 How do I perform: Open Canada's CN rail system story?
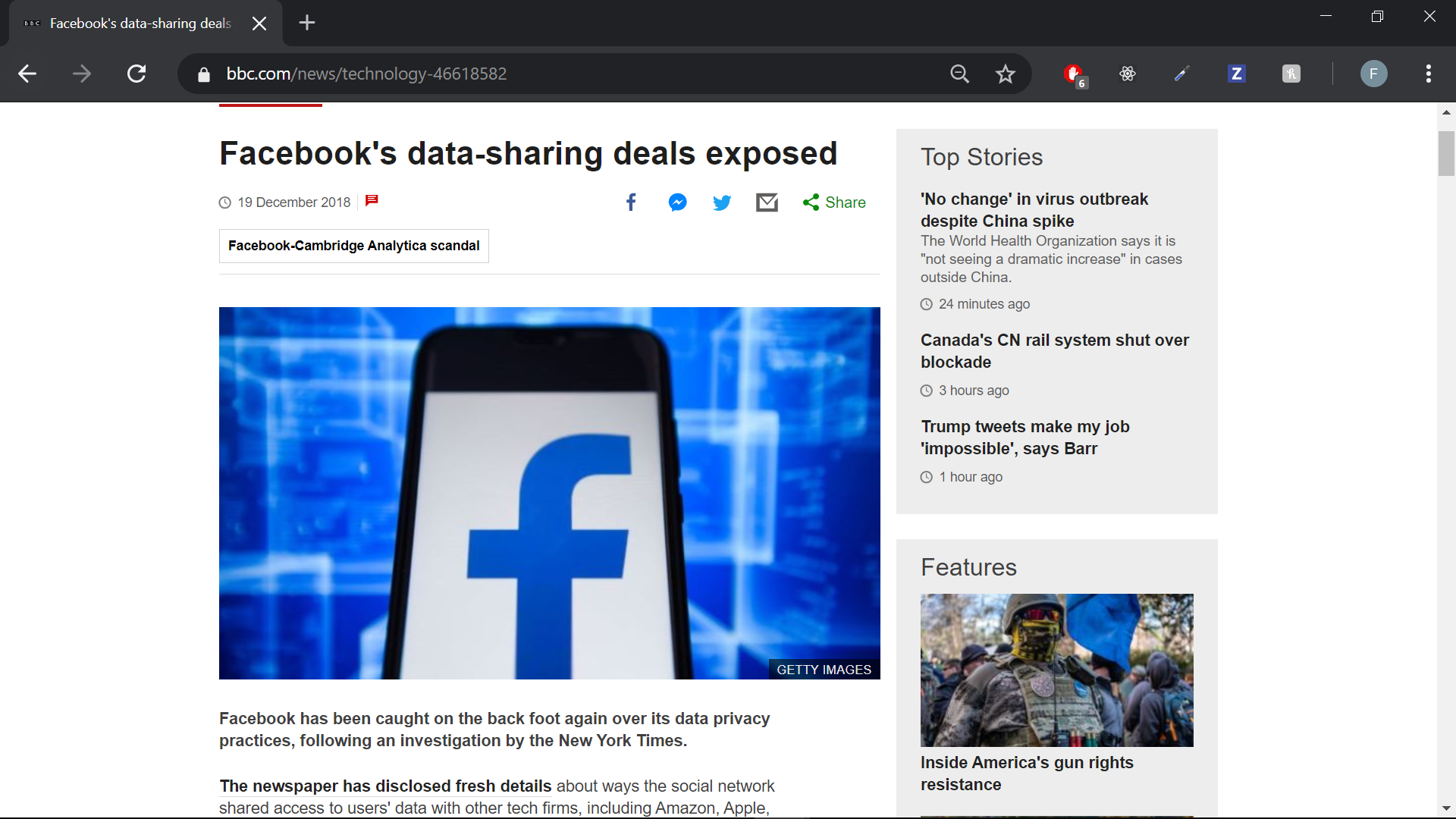pyautogui.click(x=1054, y=350)
